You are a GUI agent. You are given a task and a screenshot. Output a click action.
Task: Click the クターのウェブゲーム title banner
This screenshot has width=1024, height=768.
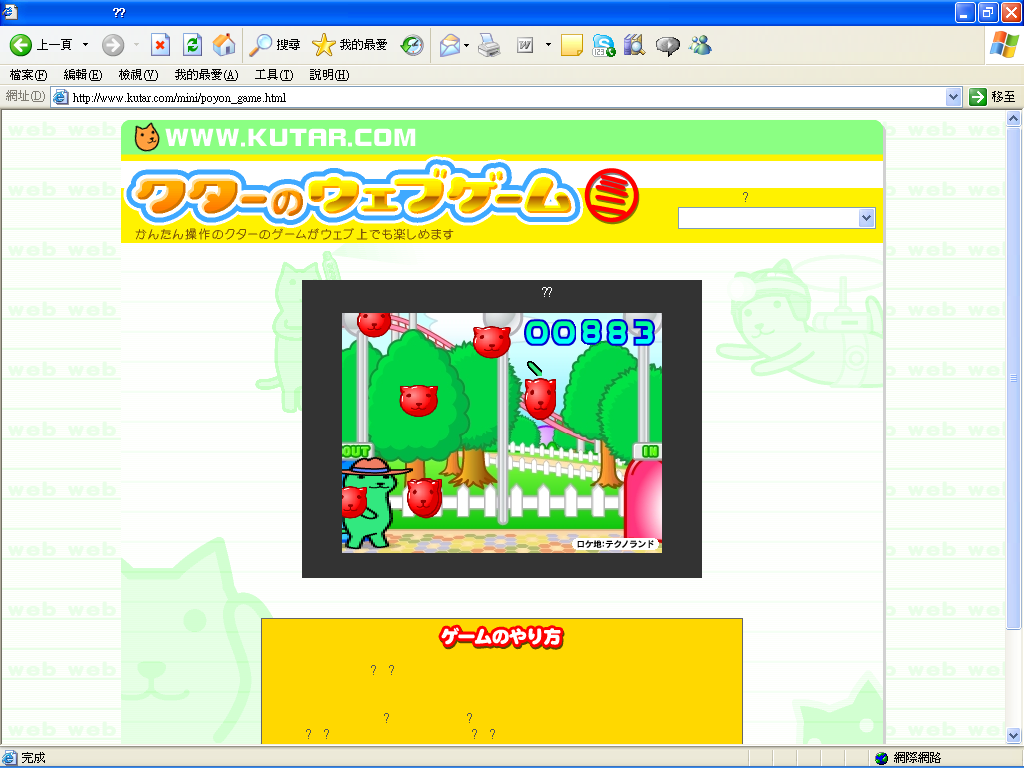(353, 195)
